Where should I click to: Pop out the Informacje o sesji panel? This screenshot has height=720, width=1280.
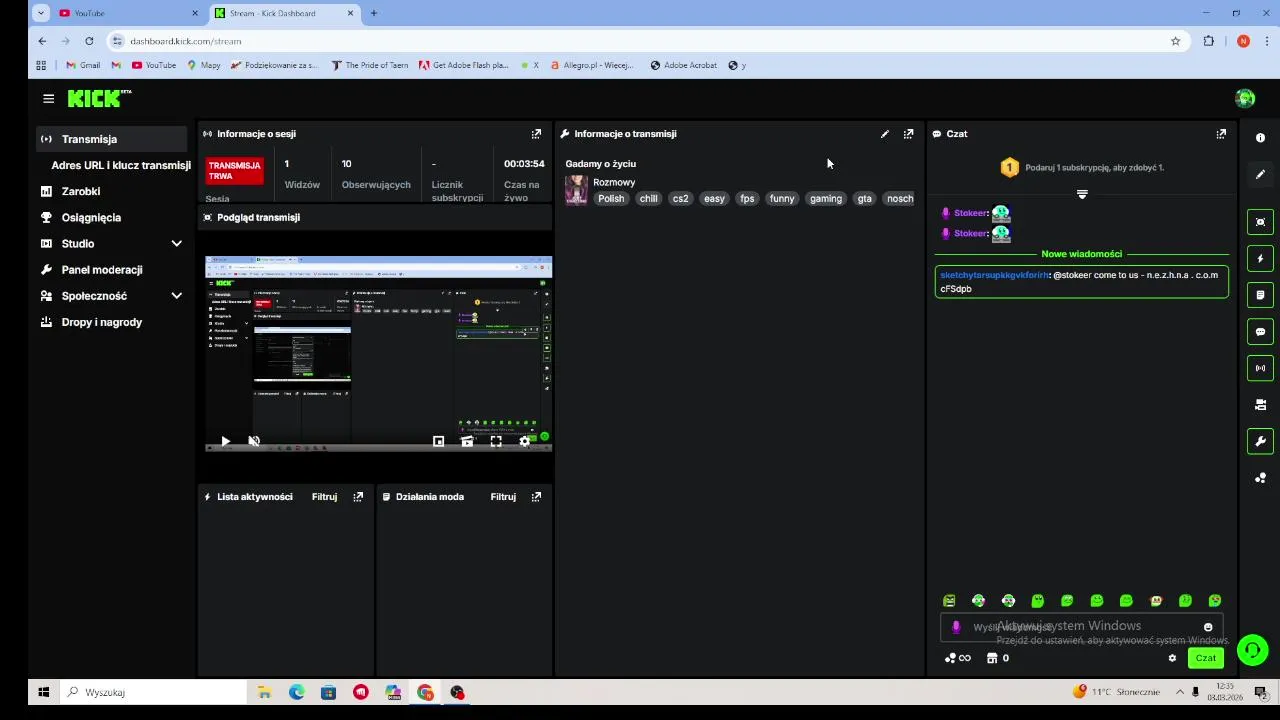pyautogui.click(x=536, y=134)
